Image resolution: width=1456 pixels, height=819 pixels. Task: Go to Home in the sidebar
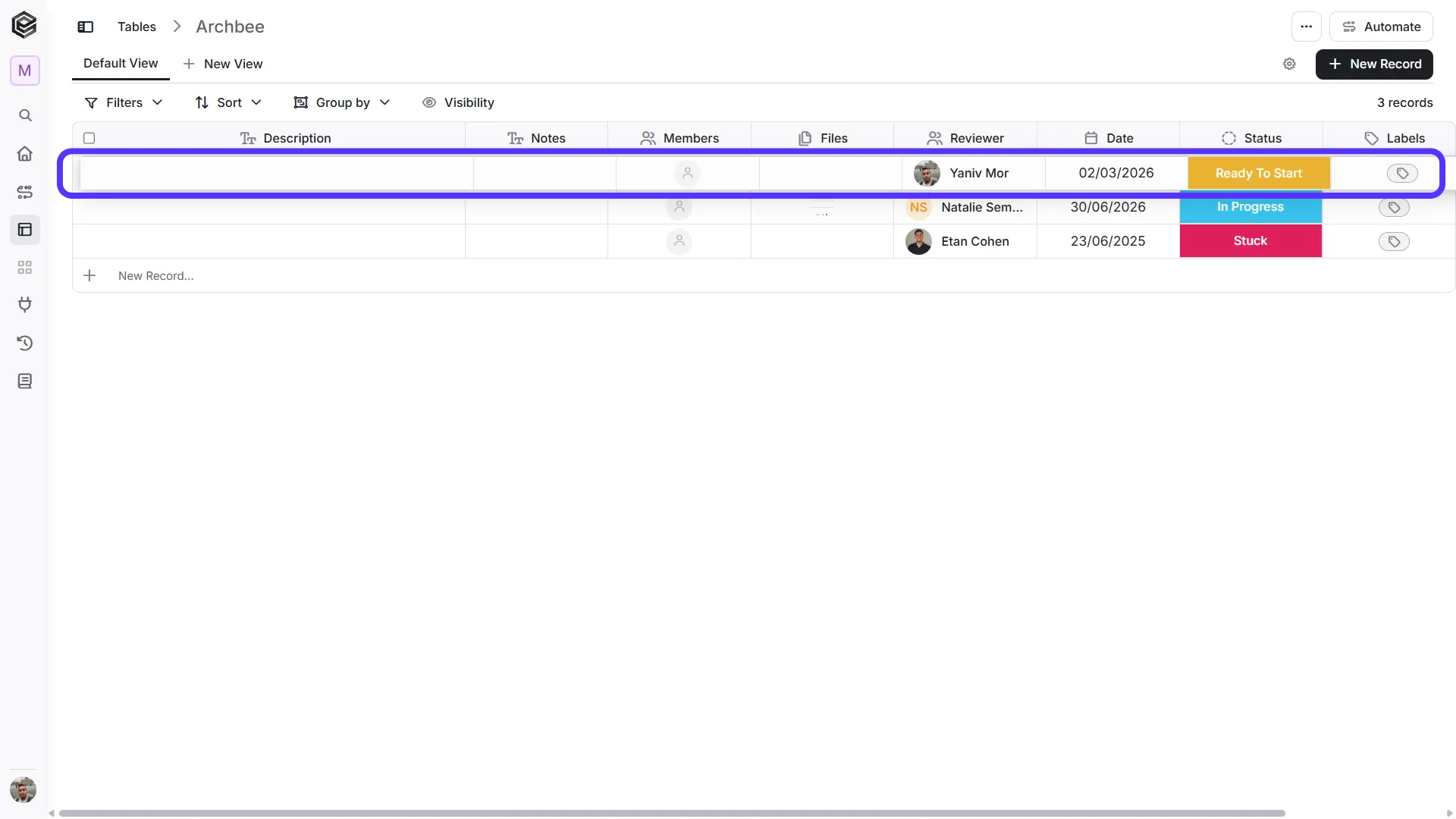[25, 154]
